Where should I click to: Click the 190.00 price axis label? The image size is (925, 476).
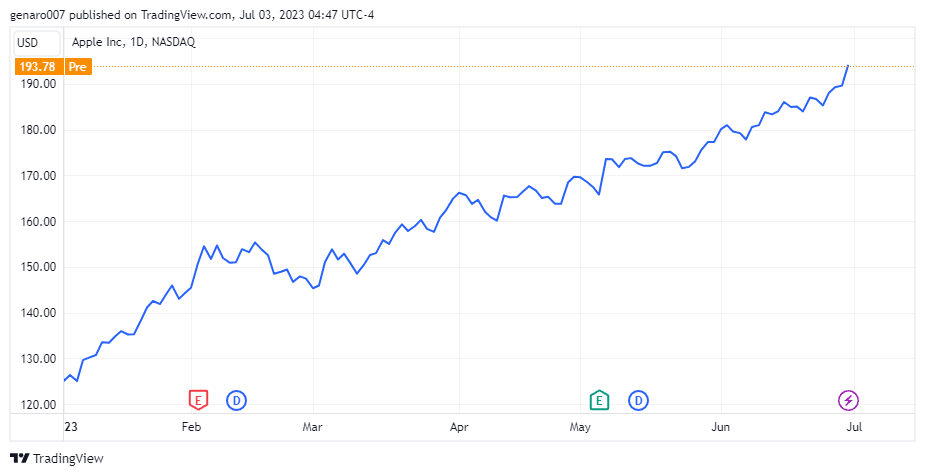pos(38,84)
